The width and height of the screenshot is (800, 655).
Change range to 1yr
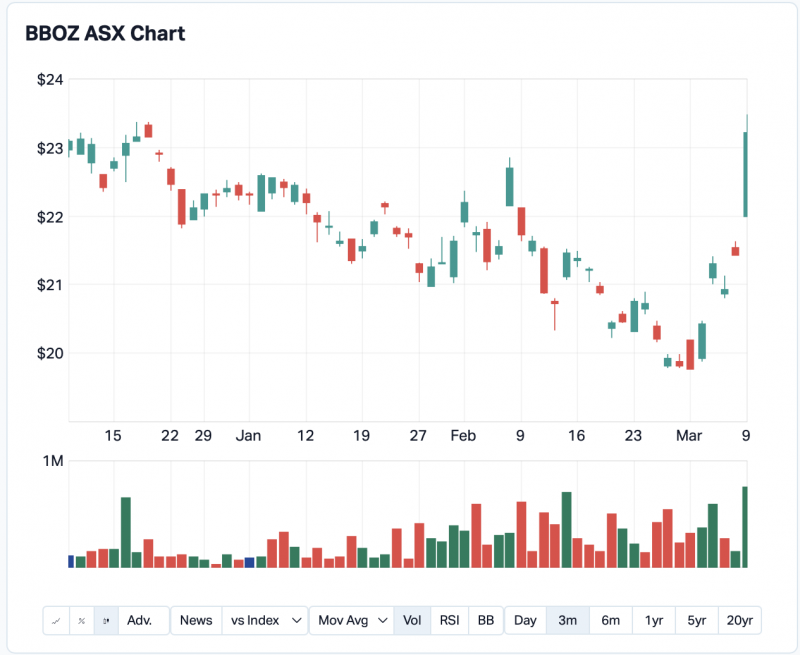coord(653,621)
